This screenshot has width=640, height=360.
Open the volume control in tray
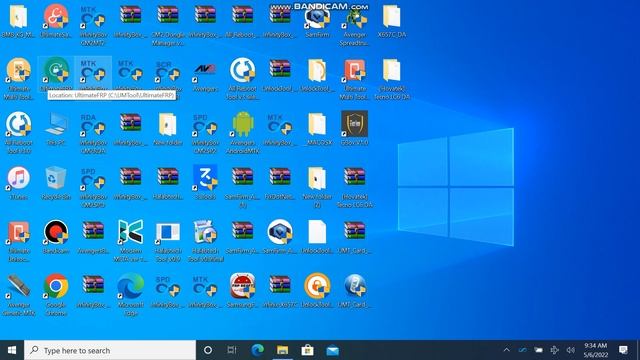point(571,350)
